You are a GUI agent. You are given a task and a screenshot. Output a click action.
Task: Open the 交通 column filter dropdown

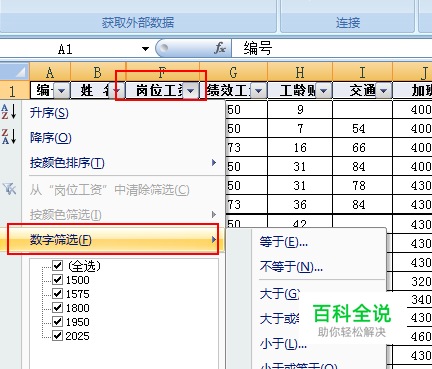coord(383,90)
